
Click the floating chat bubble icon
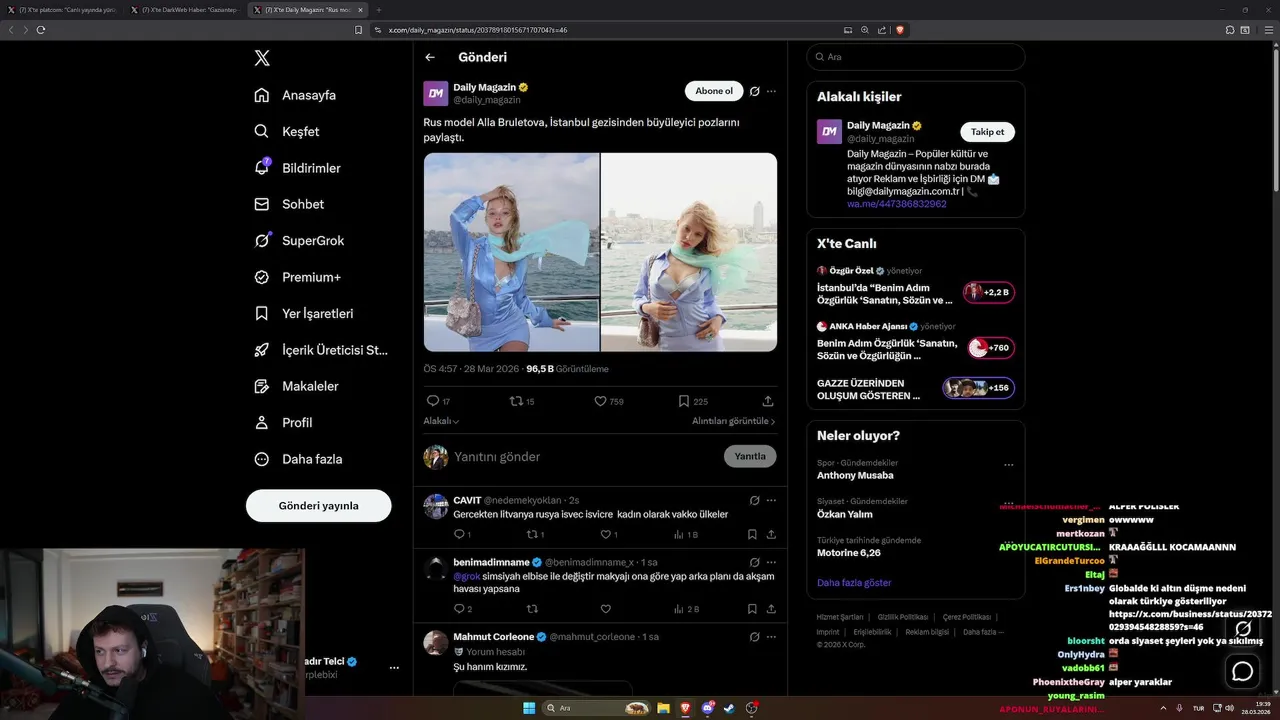coord(1243,671)
